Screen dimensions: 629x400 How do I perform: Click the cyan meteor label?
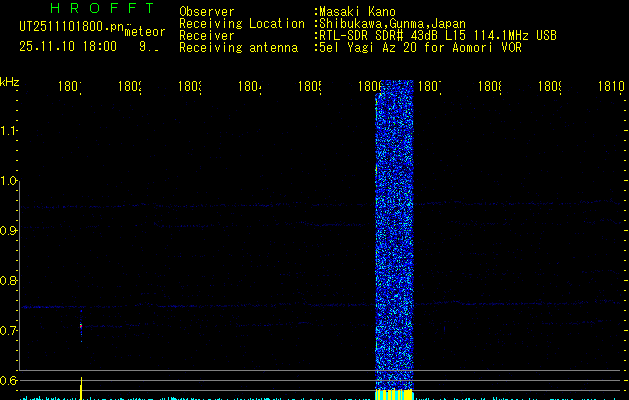pyautogui.click(x=143, y=31)
